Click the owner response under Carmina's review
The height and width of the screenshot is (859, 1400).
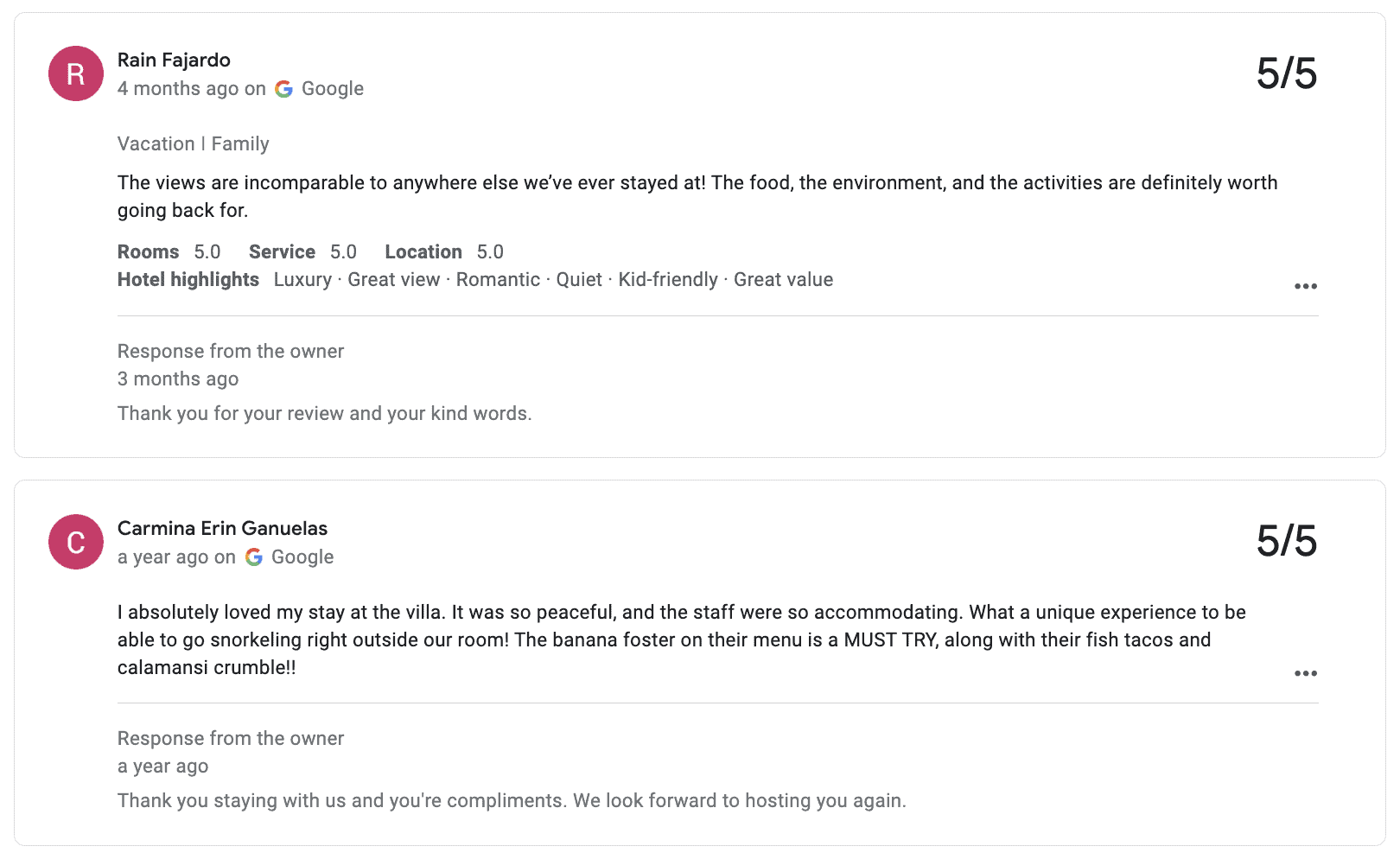pos(512,800)
